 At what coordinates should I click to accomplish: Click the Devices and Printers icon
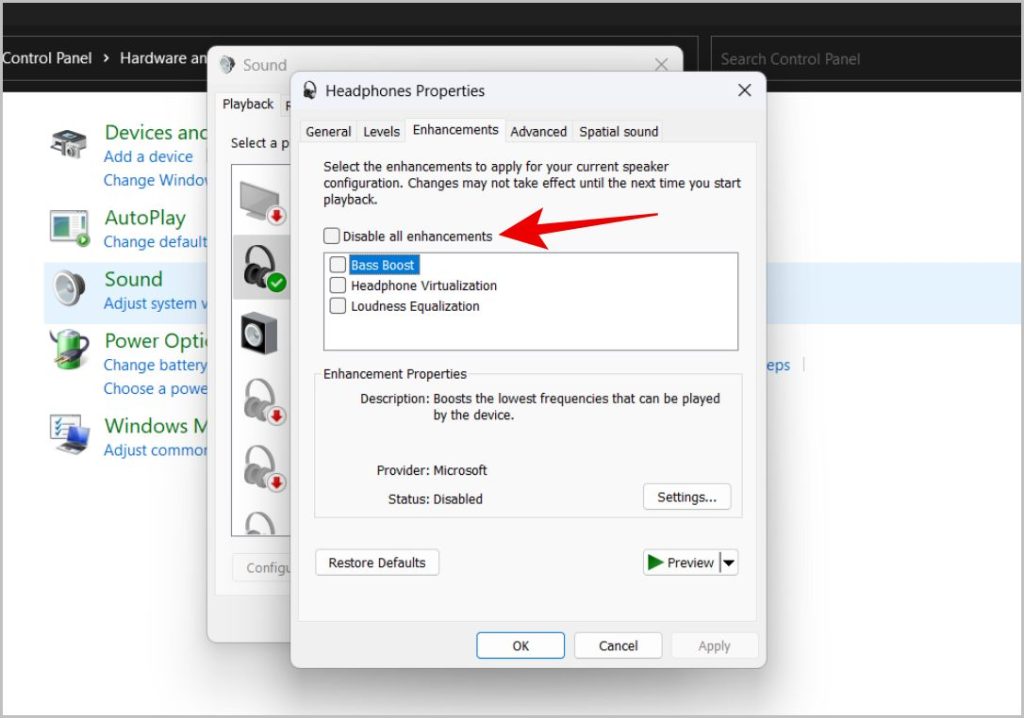point(69,144)
